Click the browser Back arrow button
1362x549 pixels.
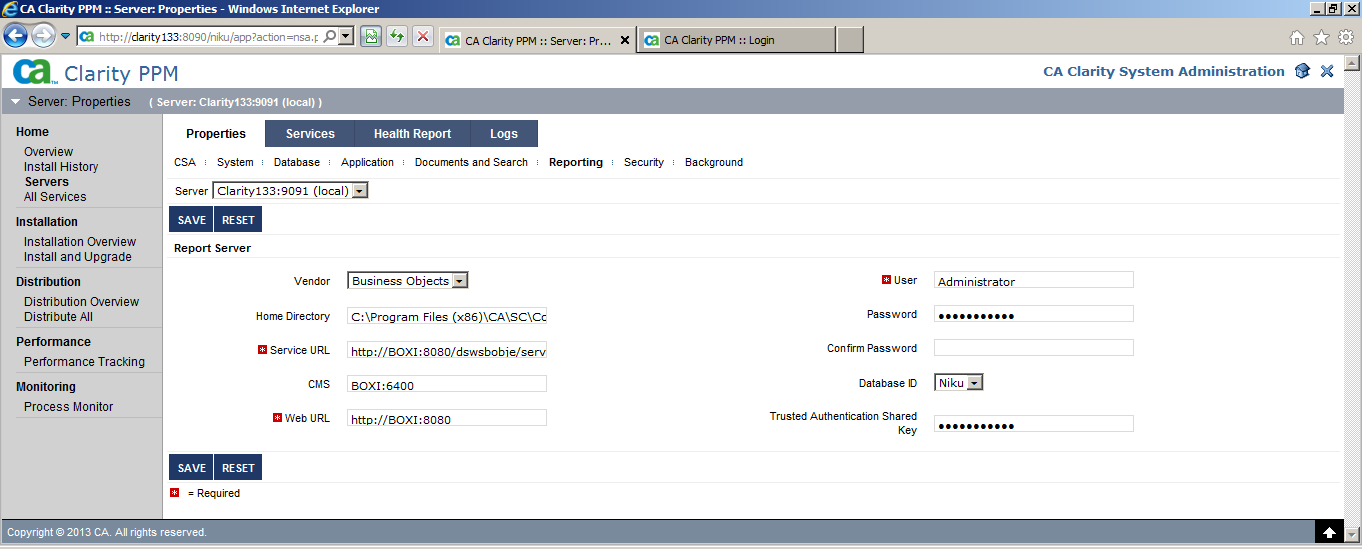coord(15,37)
